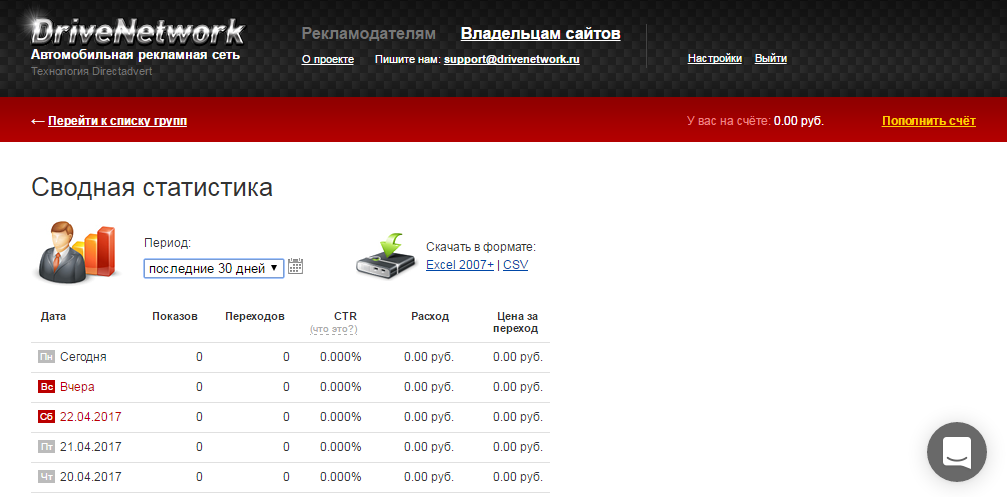Click the '(что это?)' CTR hint
This screenshot has width=1007, height=497.
(x=333, y=329)
